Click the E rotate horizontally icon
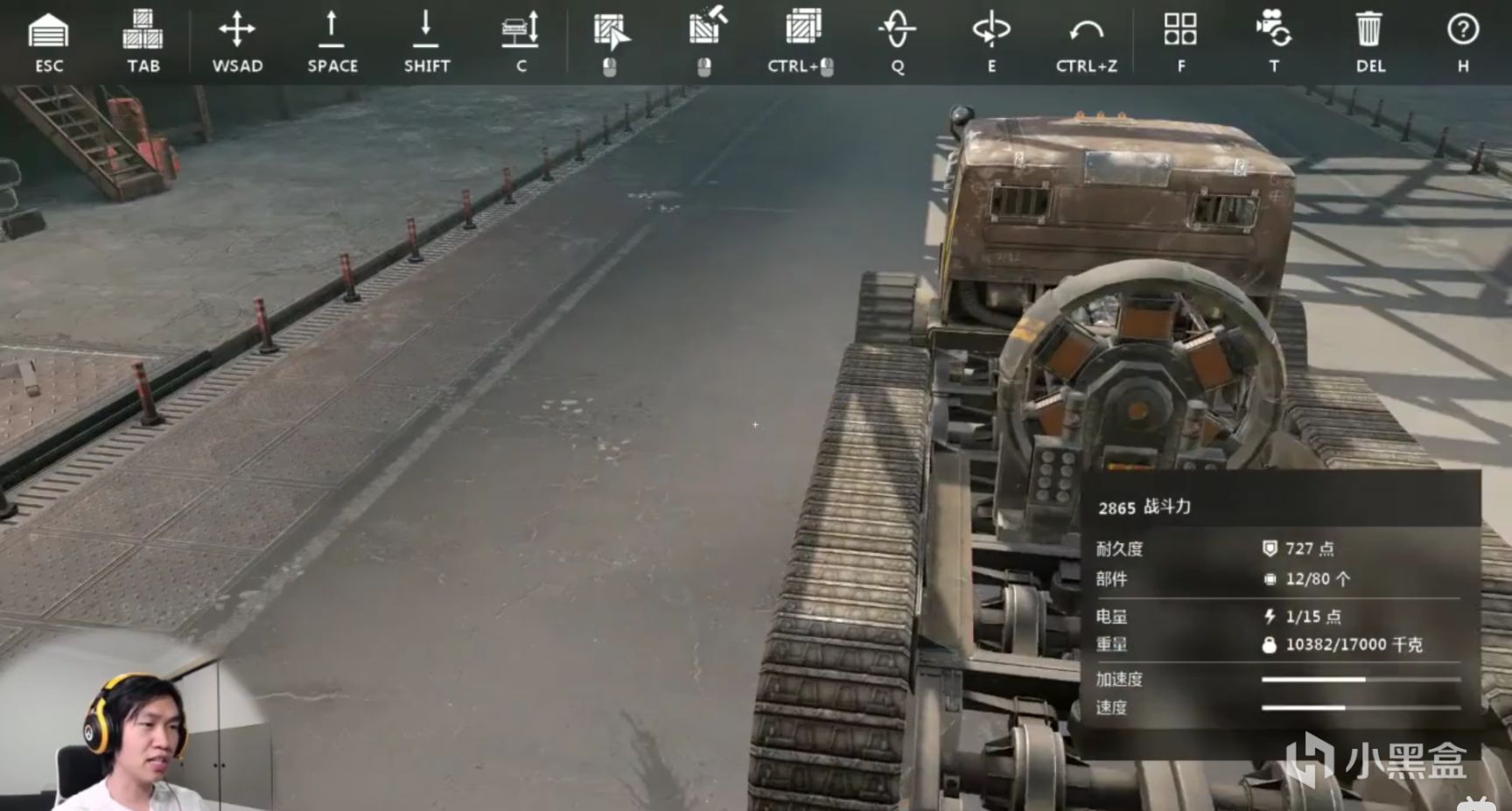The image size is (1512, 811). tap(991, 29)
